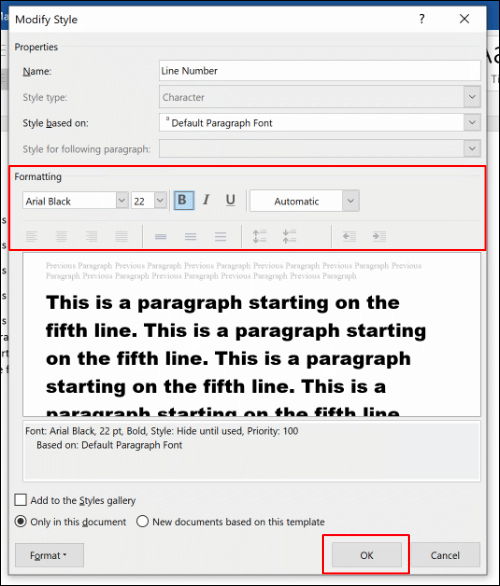Check Add to the Styles gallery
The height and width of the screenshot is (586, 500).
pos(21,500)
